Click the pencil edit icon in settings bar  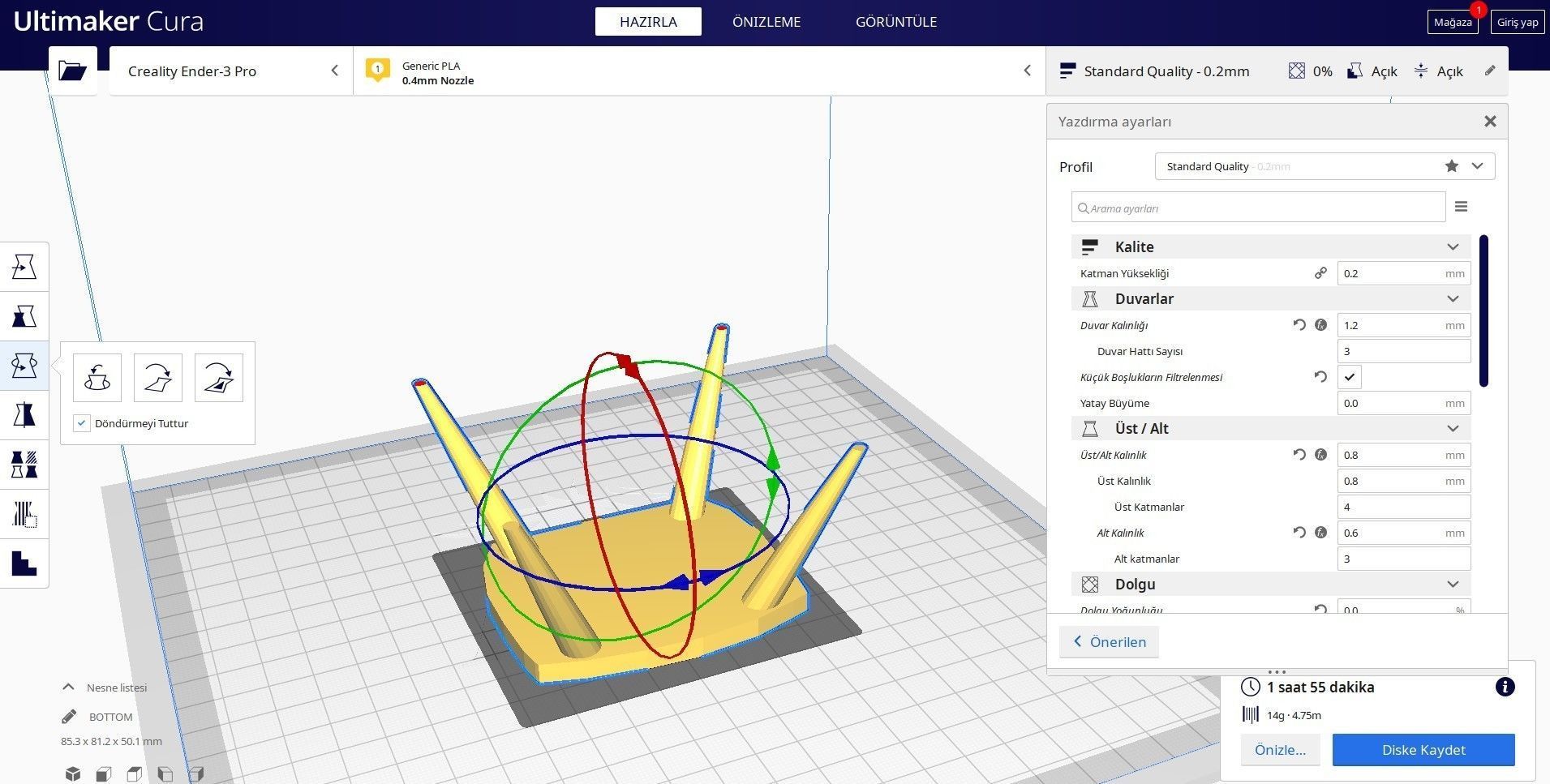(x=1490, y=71)
